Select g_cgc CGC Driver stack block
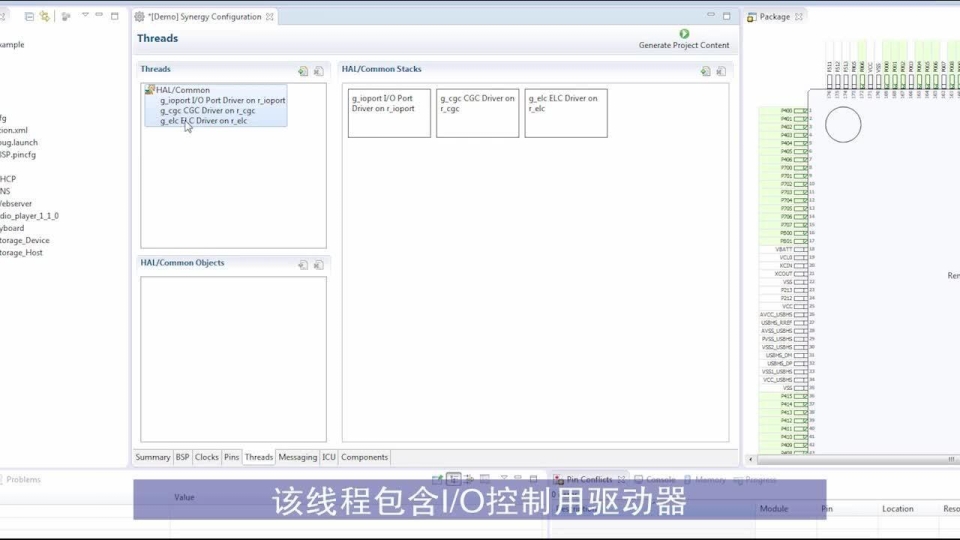The height and width of the screenshot is (540, 960). coord(478,113)
